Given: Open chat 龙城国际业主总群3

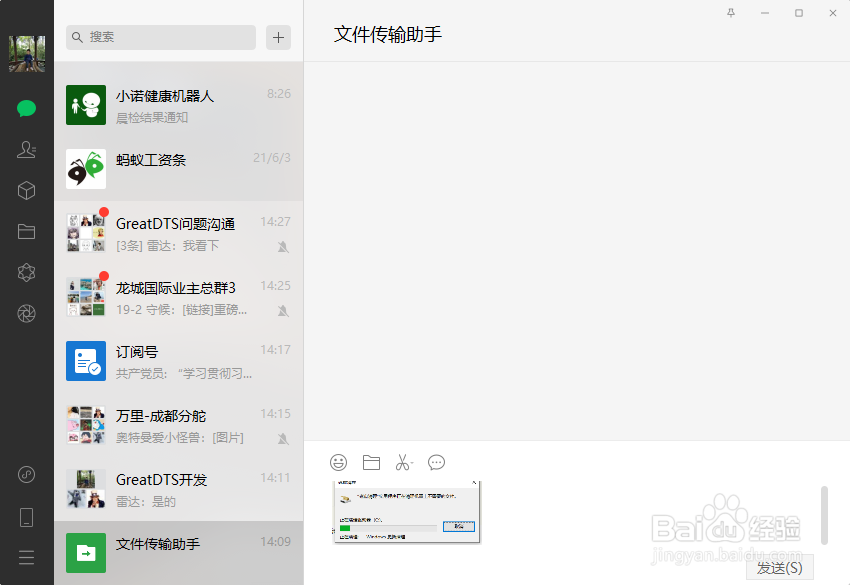Looking at the screenshot, I should pyautogui.click(x=178, y=297).
